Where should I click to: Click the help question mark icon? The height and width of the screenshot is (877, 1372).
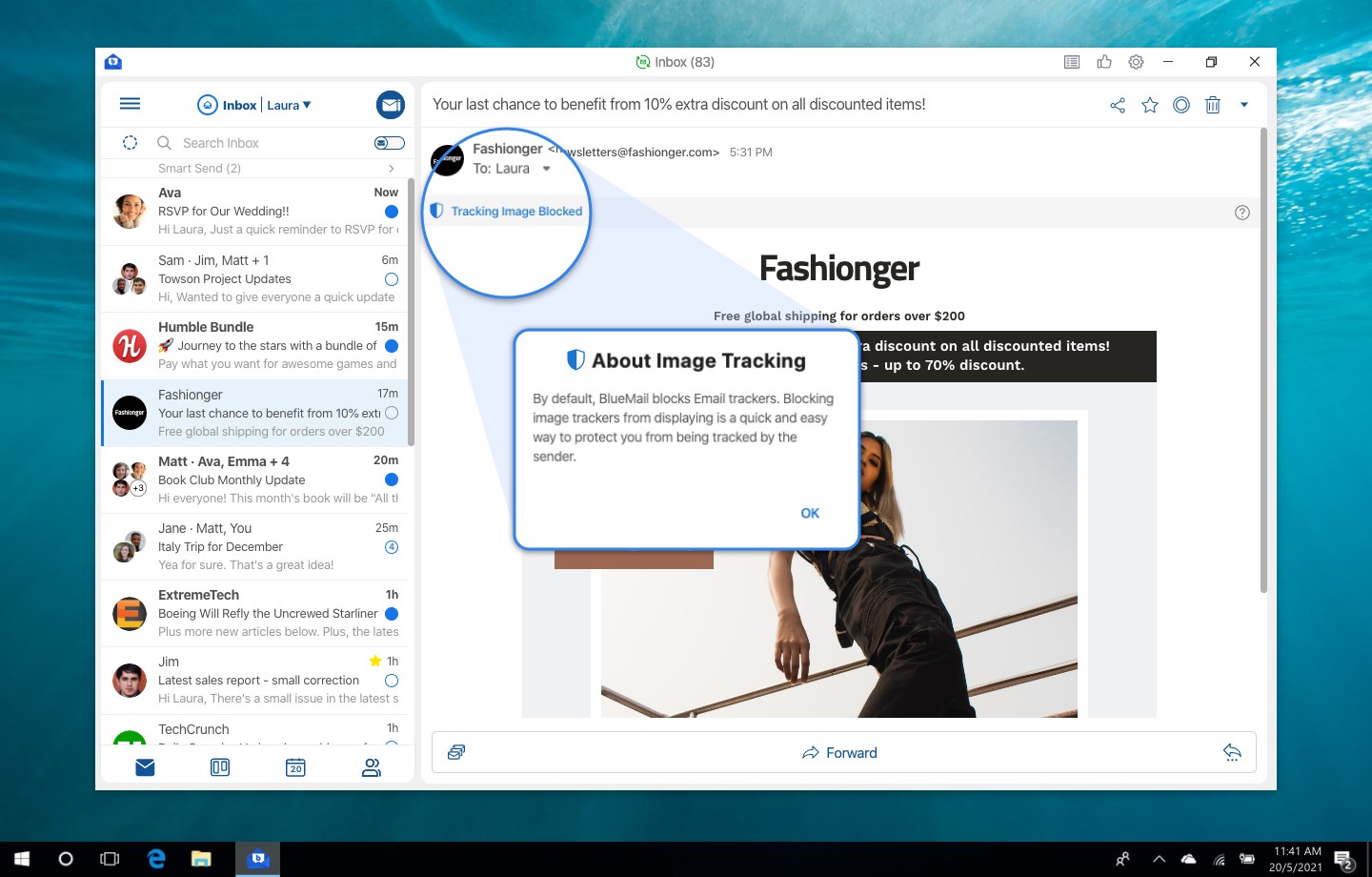coord(1242,213)
